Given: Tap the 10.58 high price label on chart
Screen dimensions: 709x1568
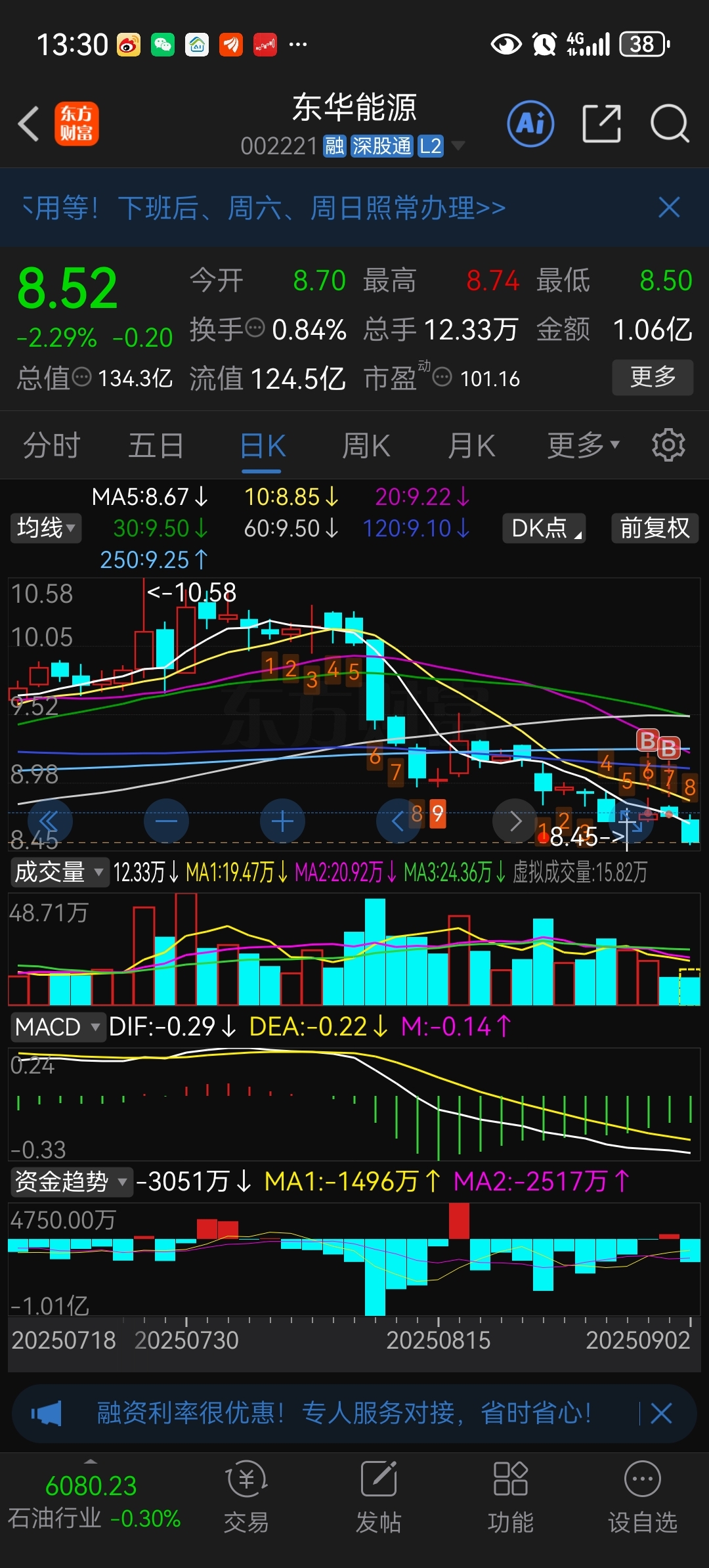Looking at the screenshot, I should [x=192, y=592].
